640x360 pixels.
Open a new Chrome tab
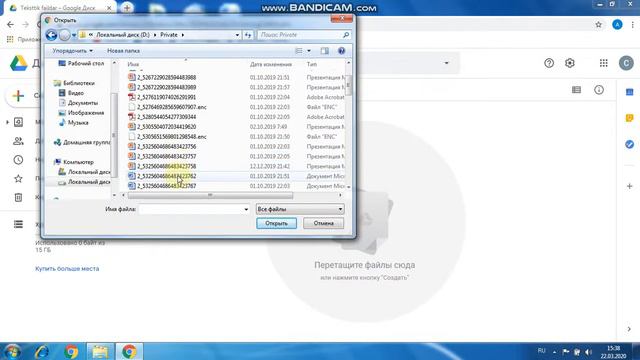(x=127, y=8)
